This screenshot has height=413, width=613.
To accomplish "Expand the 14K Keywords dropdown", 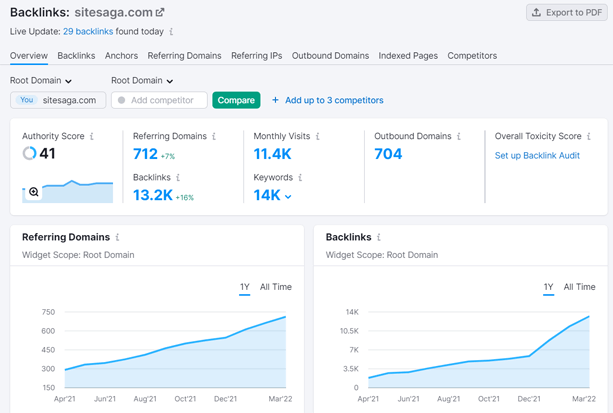I will point(288,196).
